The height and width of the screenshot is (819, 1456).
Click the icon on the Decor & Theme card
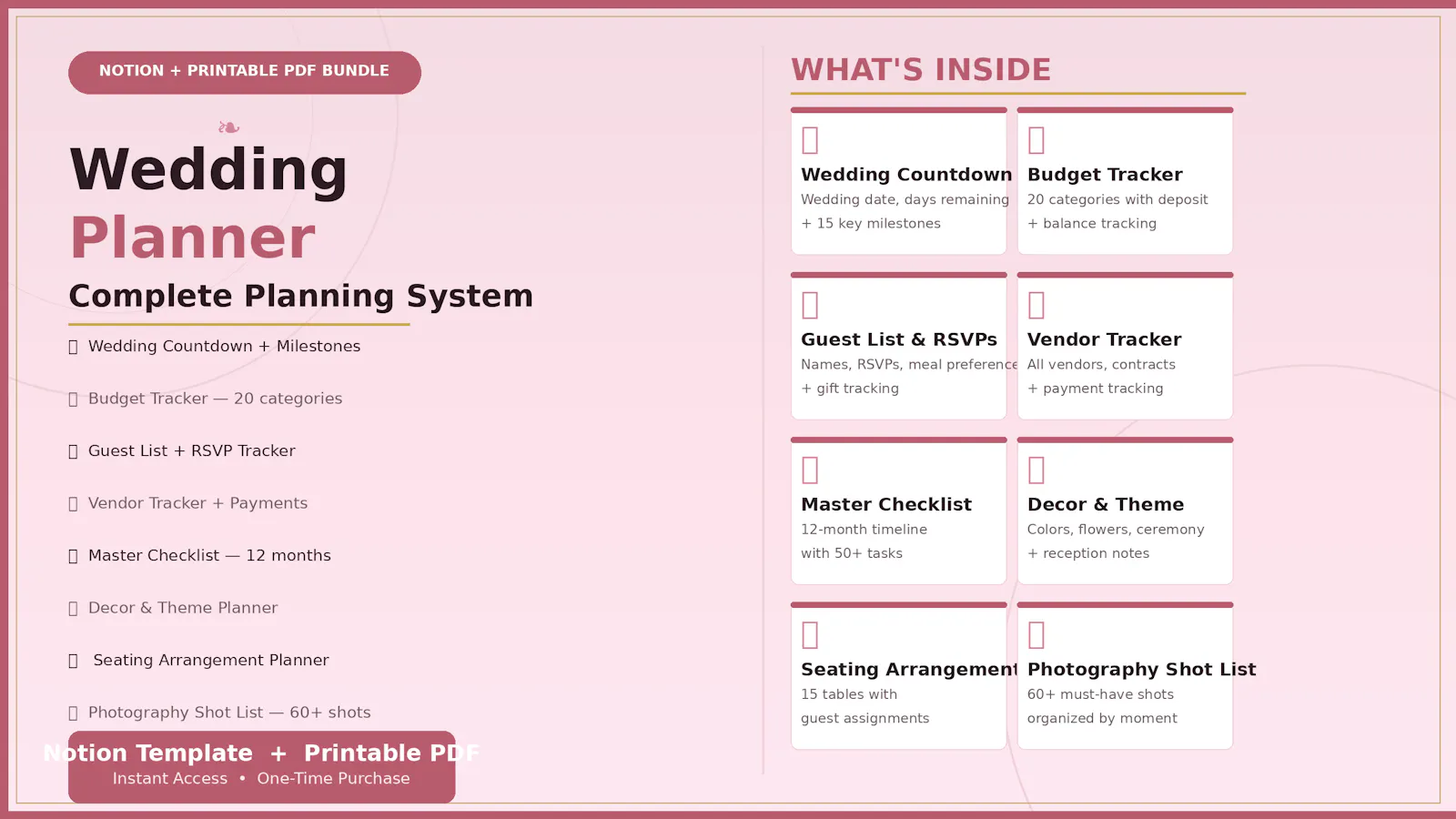click(x=1036, y=470)
